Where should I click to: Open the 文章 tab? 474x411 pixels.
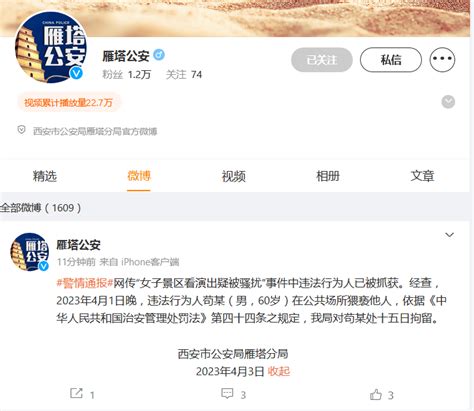(x=422, y=176)
